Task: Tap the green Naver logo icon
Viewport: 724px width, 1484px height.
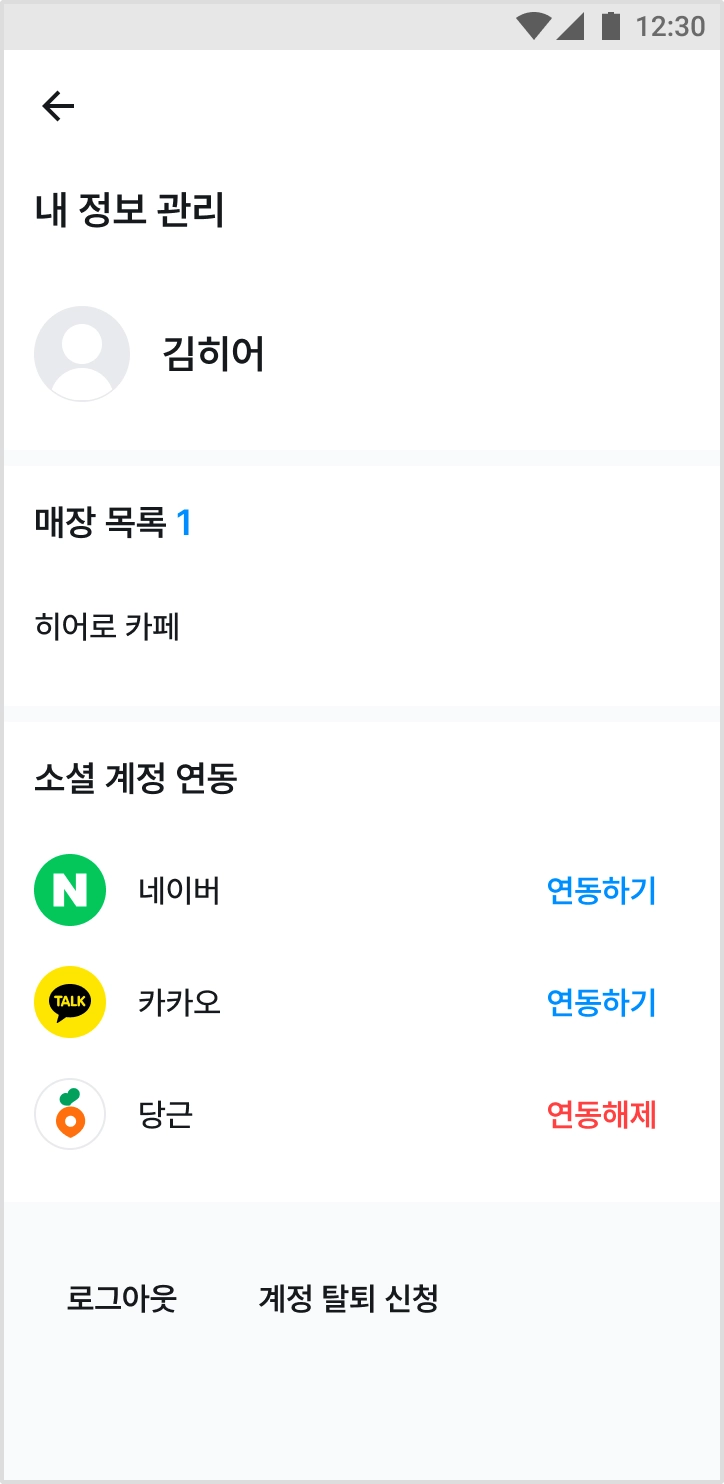Action: tap(70, 890)
